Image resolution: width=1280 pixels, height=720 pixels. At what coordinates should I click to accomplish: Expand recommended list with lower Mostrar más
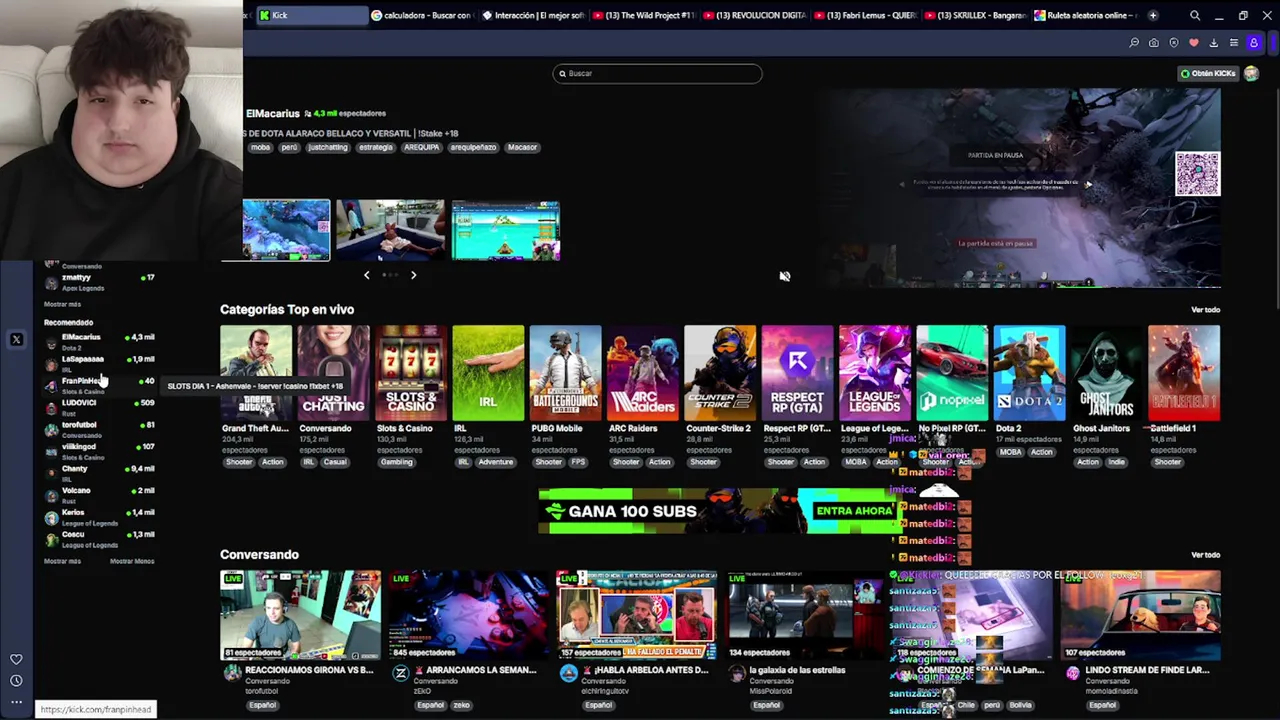point(62,561)
